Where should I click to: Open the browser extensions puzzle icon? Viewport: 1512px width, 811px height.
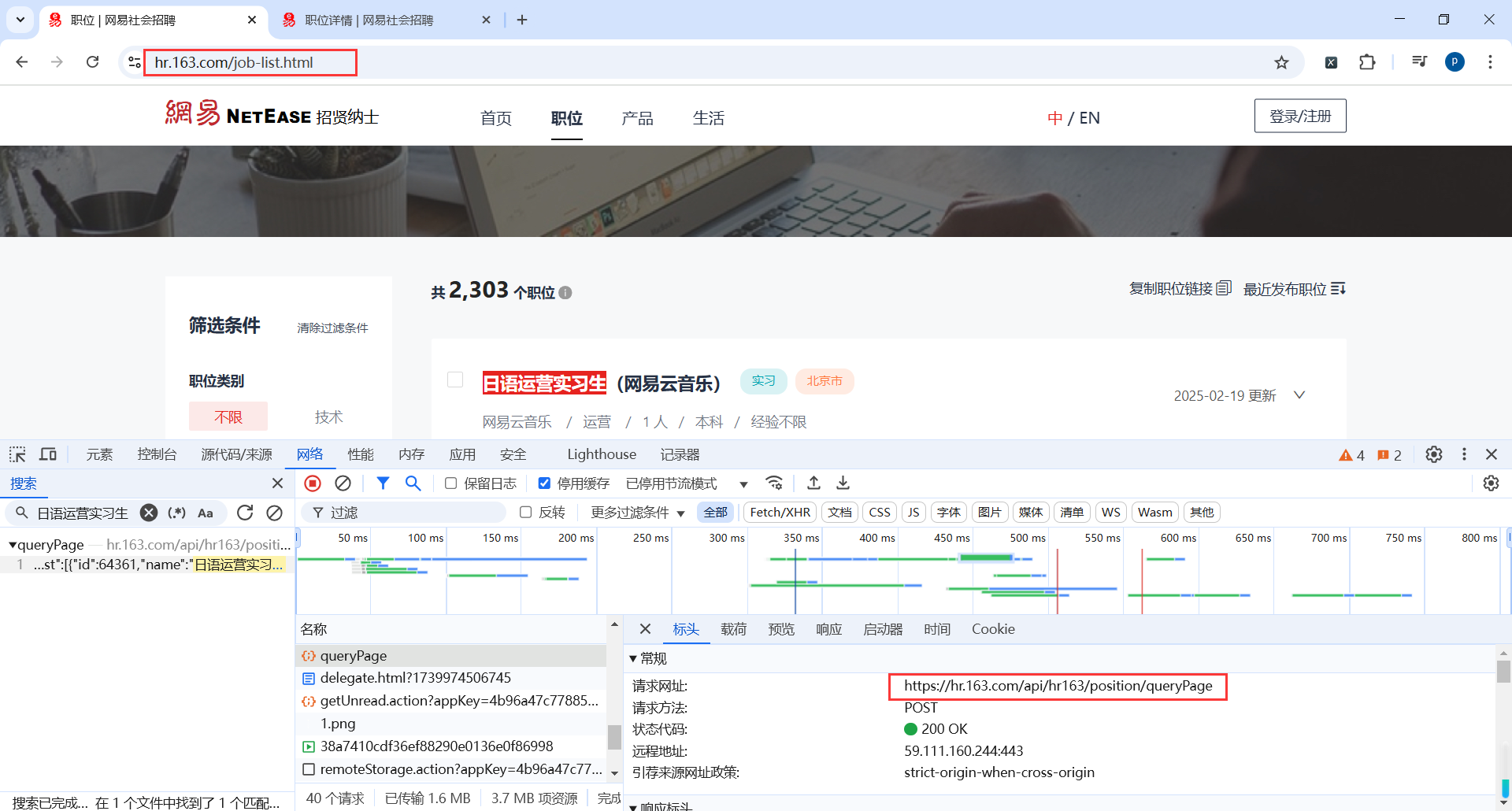1367,62
